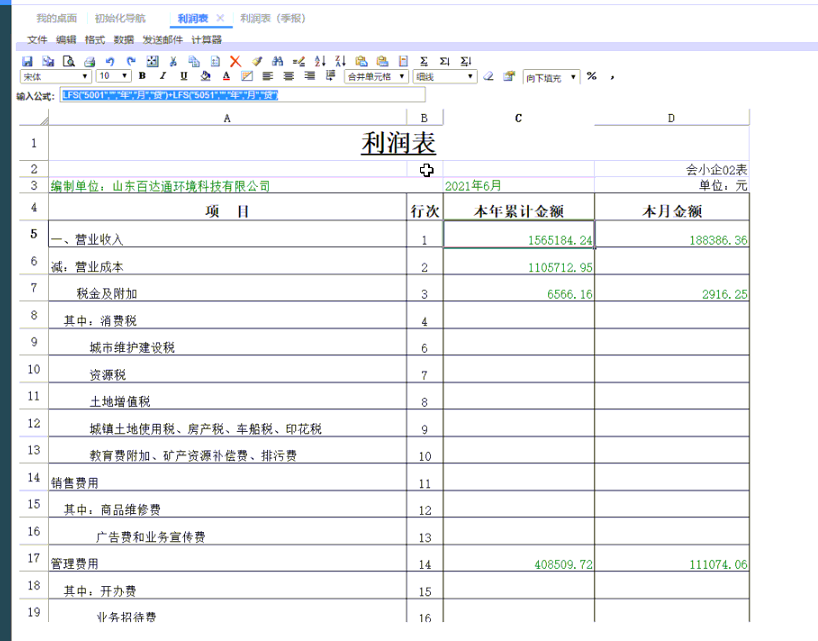Click the eraser icon after the line style box
The height and width of the screenshot is (641, 818).
coord(488,77)
